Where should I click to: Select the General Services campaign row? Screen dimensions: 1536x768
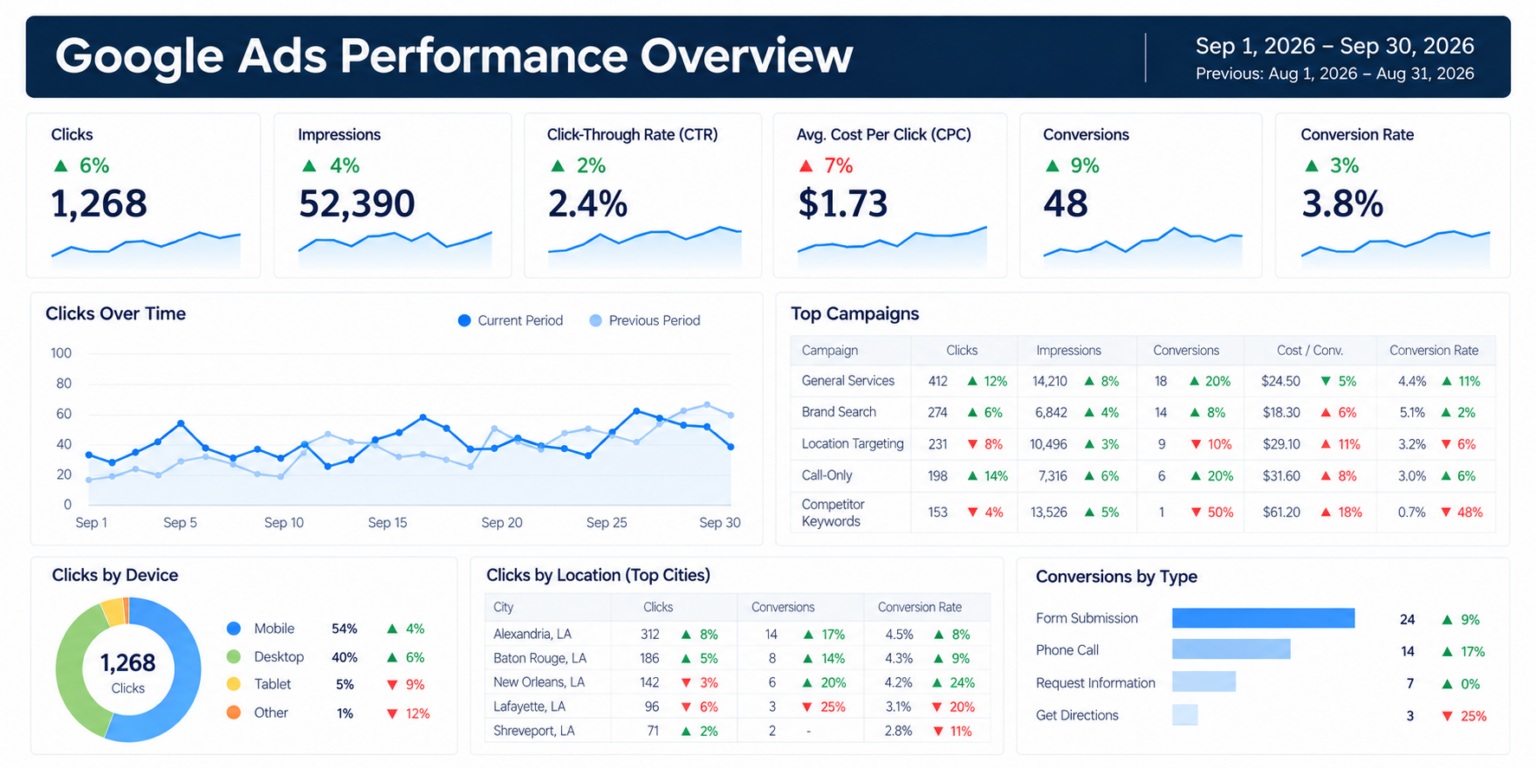(1143, 381)
